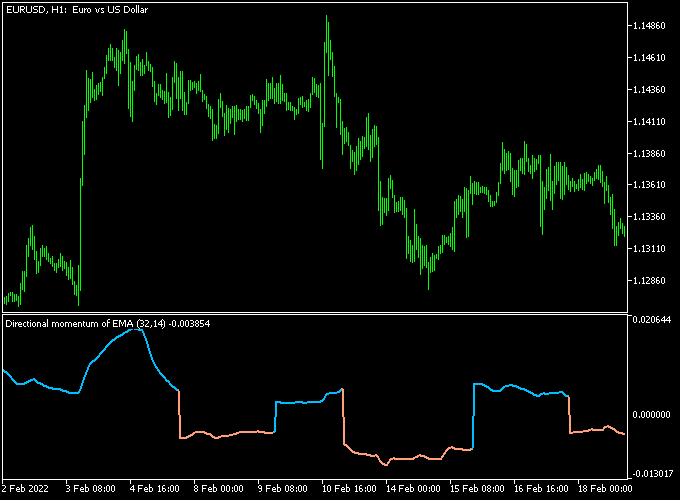Click the 10 Feb 16:00 time label
Screen dimensions: 680x500
pos(349,489)
